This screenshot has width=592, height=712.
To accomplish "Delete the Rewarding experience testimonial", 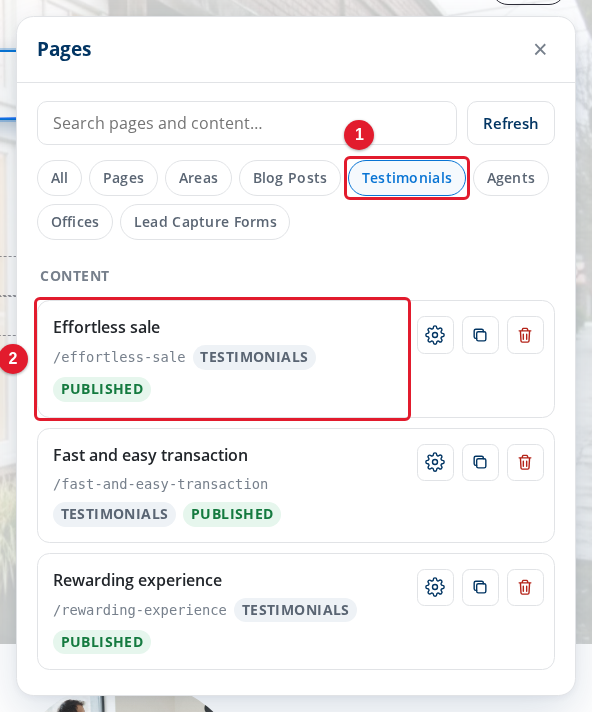I will click(525, 587).
